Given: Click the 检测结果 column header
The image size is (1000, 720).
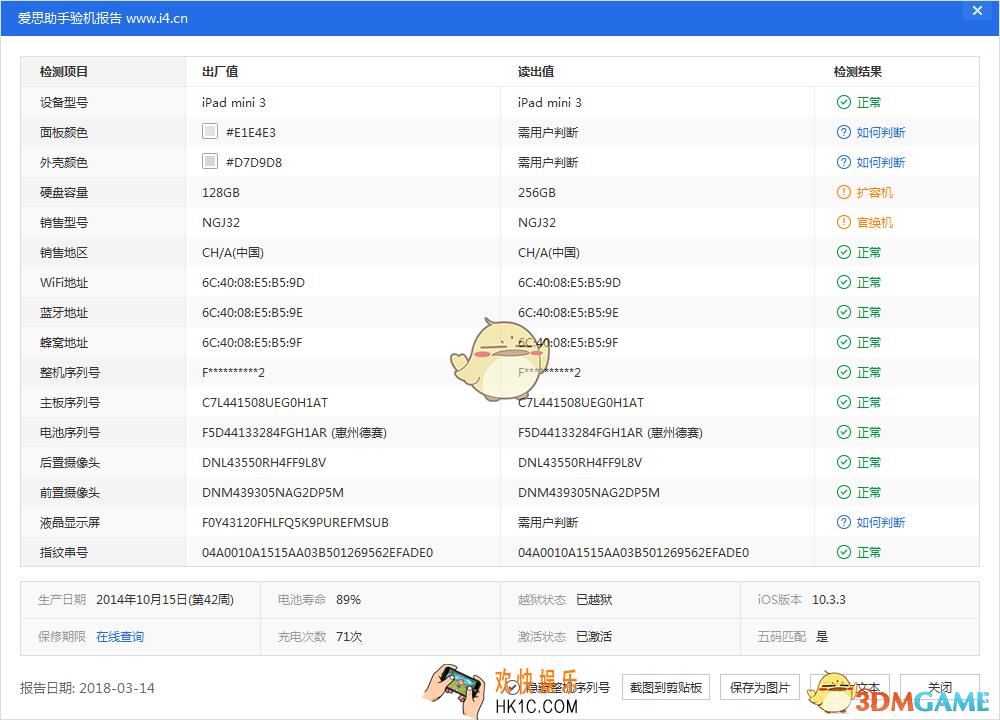Looking at the screenshot, I should pyautogui.click(x=858, y=71).
